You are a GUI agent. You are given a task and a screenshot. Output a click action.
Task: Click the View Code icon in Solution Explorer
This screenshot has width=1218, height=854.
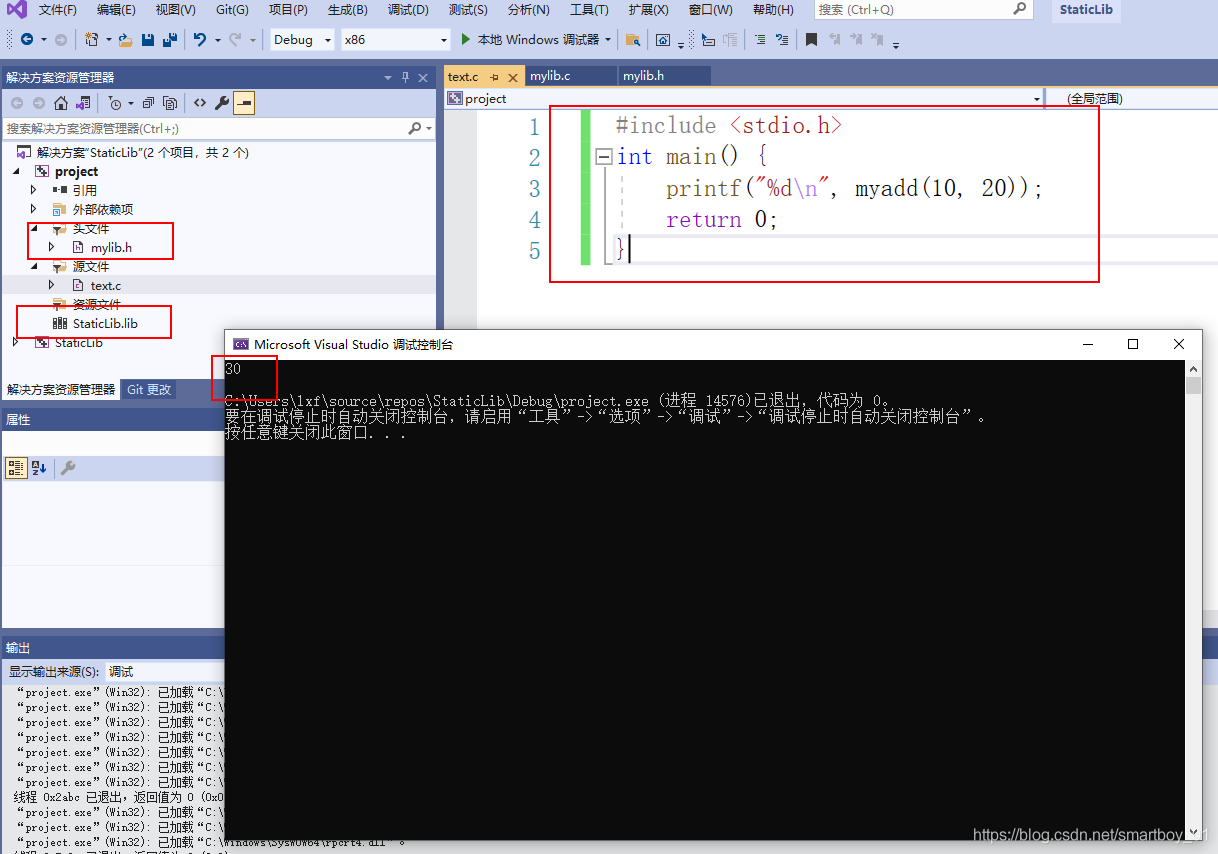tap(199, 103)
